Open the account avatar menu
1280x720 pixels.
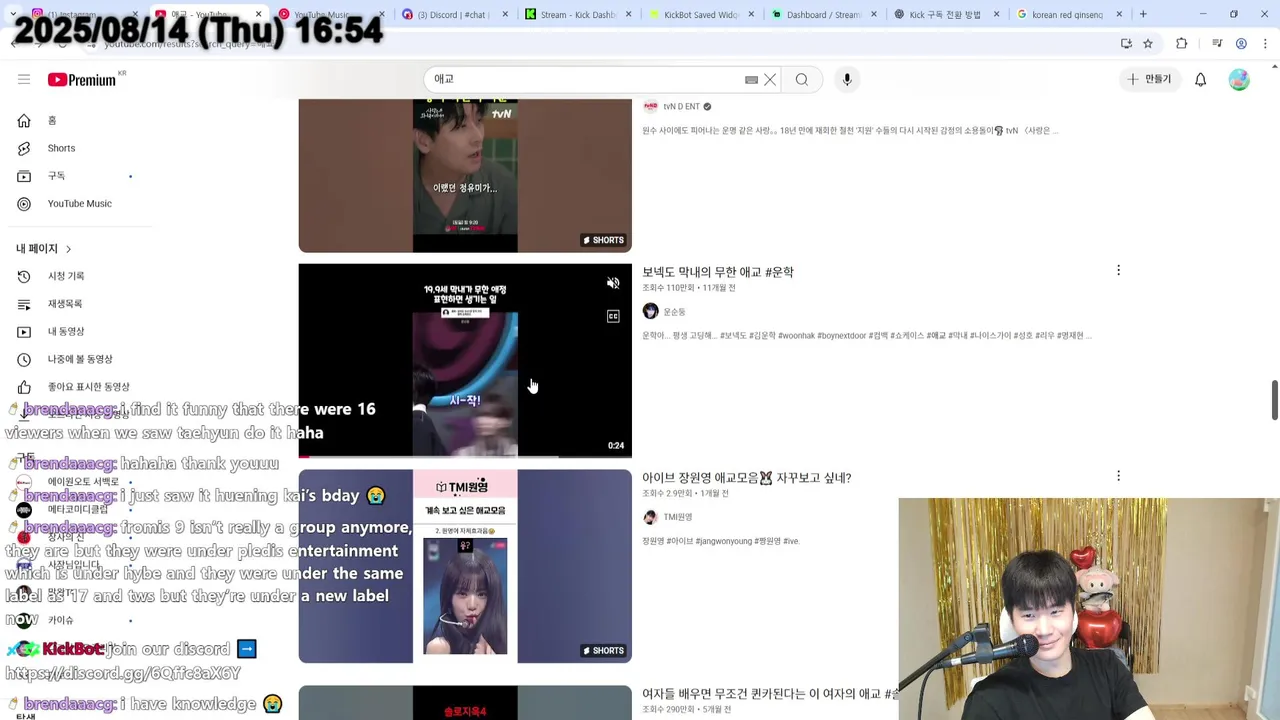1239,79
